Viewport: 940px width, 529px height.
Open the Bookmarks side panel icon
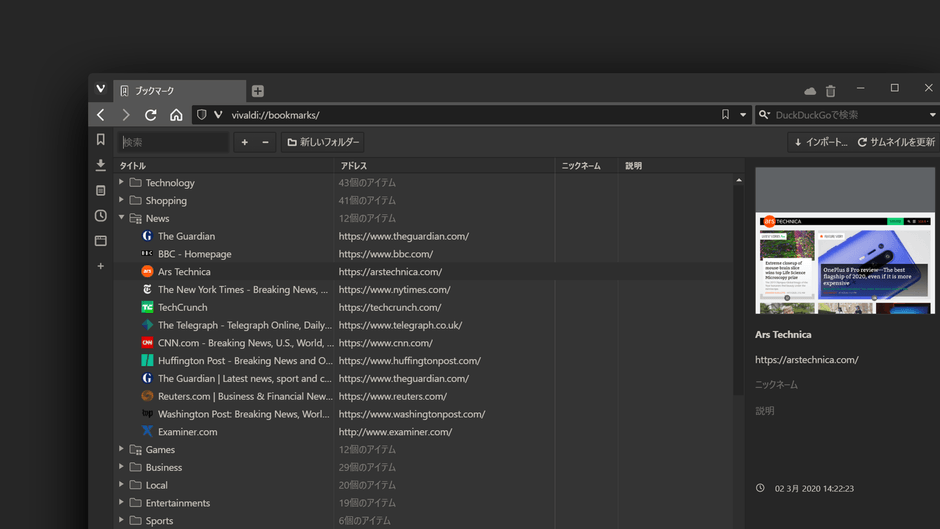pyautogui.click(x=100, y=140)
